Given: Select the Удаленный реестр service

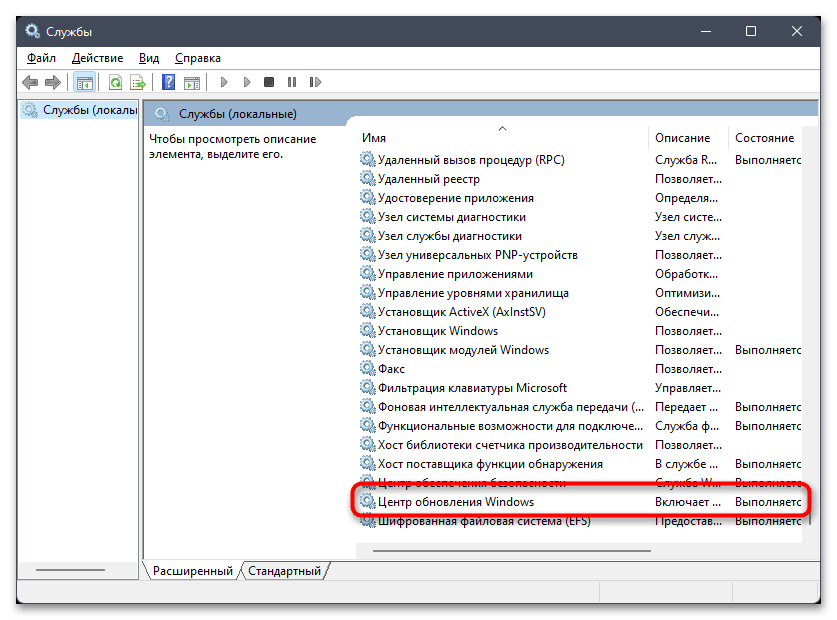Looking at the screenshot, I should point(429,179).
